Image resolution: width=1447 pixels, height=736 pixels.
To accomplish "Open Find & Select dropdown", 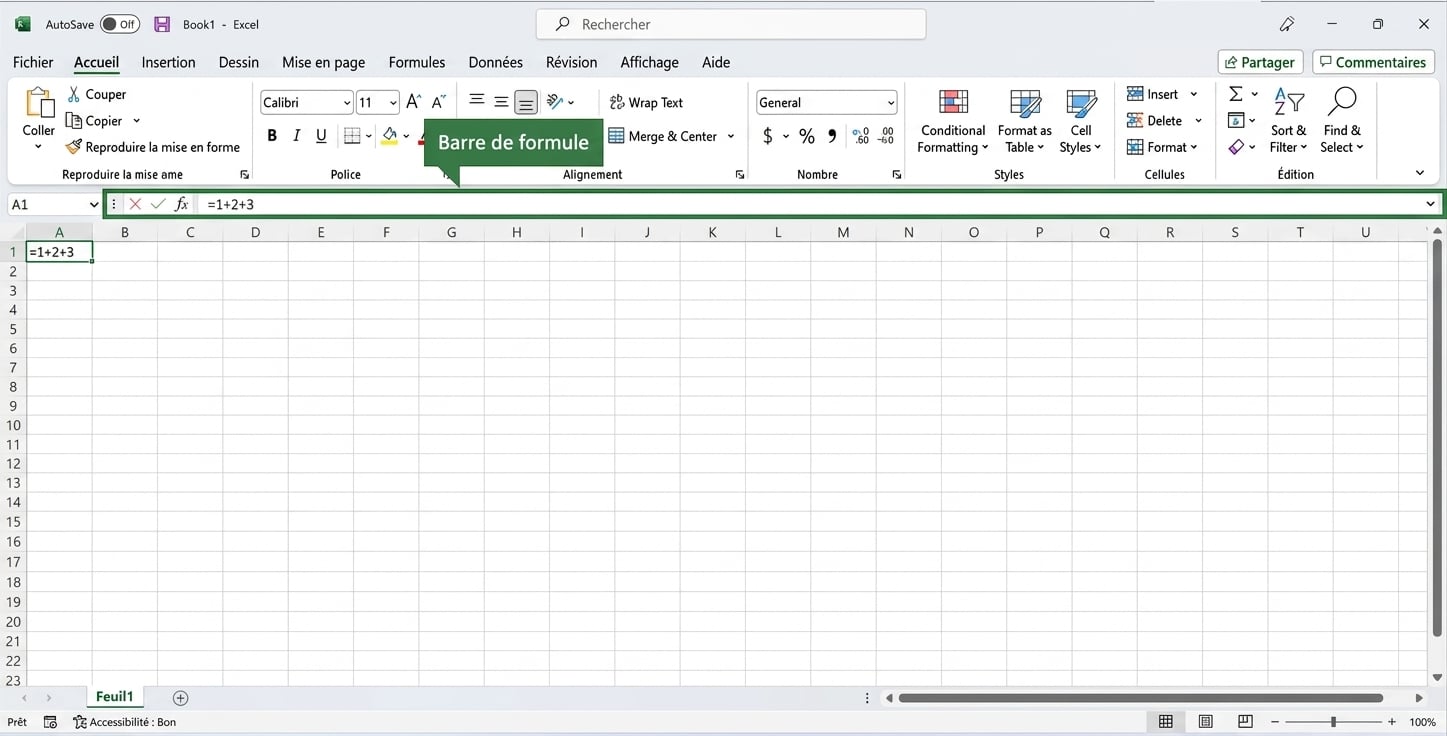I will (1341, 122).
